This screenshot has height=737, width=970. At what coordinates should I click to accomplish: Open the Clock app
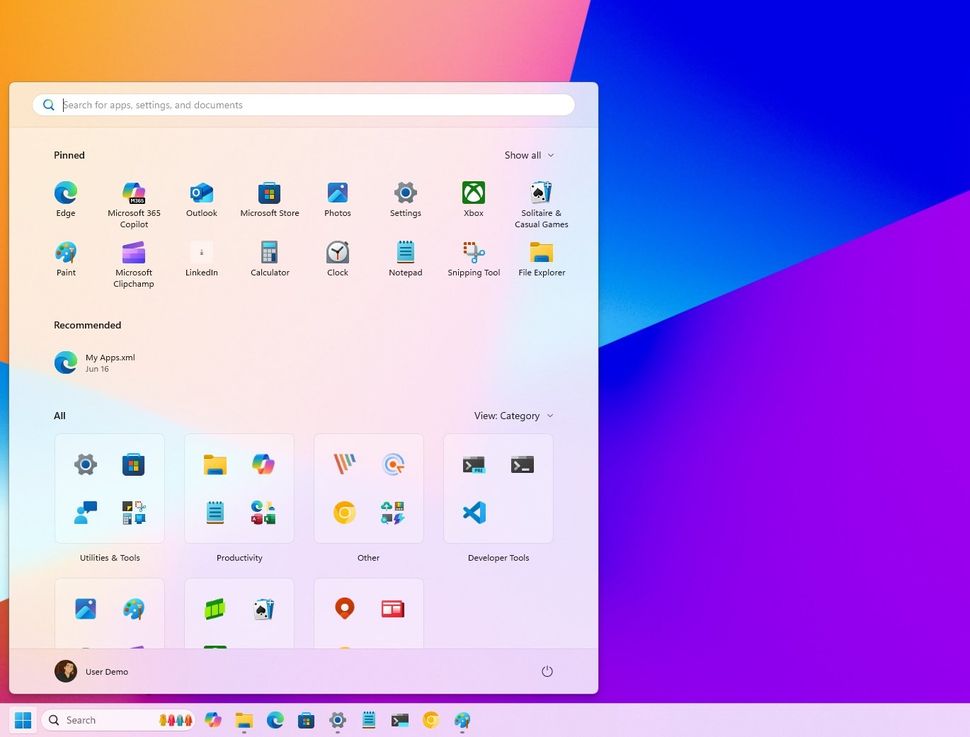click(x=337, y=254)
